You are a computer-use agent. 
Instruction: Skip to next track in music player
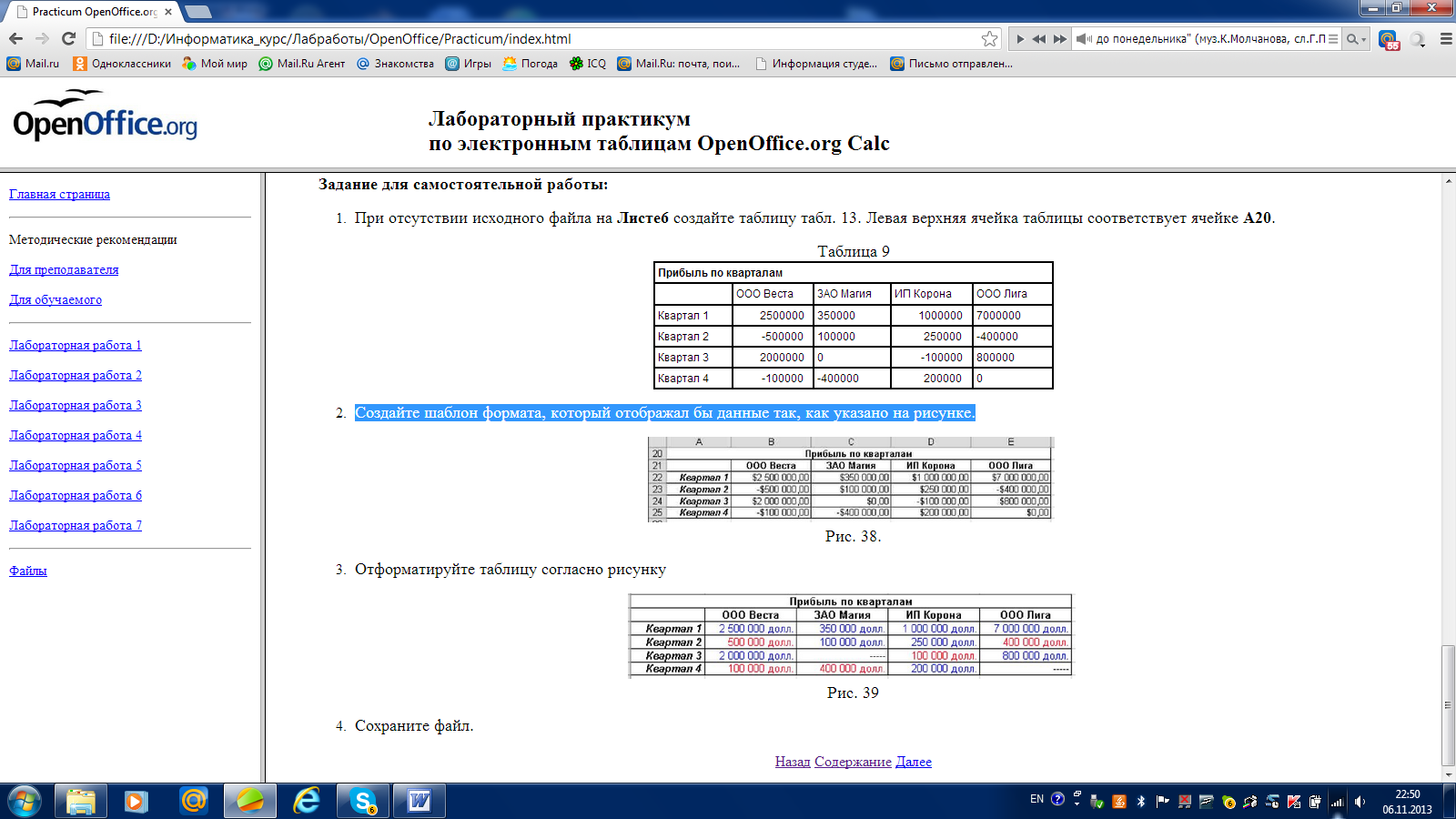click(1060, 39)
